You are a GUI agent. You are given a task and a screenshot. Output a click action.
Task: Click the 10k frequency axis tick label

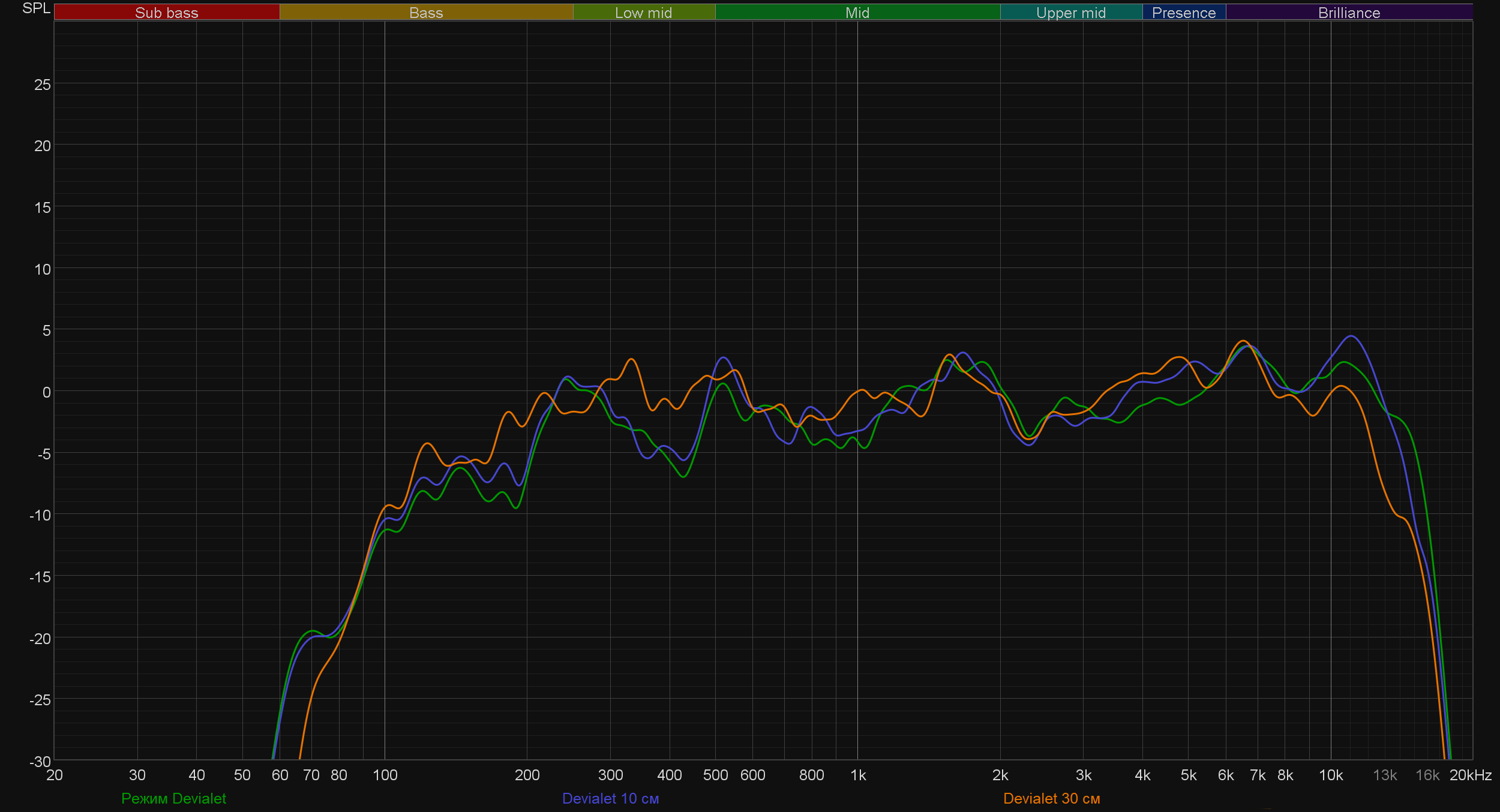tap(1330, 775)
